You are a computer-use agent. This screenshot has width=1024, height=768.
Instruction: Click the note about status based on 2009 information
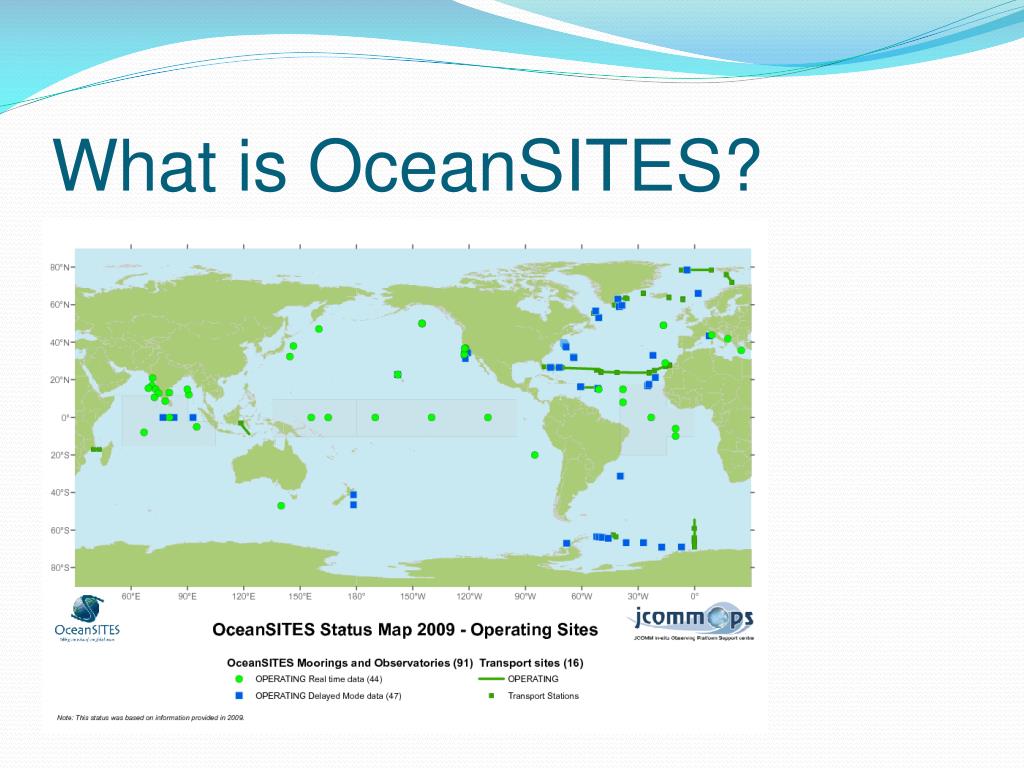151,718
